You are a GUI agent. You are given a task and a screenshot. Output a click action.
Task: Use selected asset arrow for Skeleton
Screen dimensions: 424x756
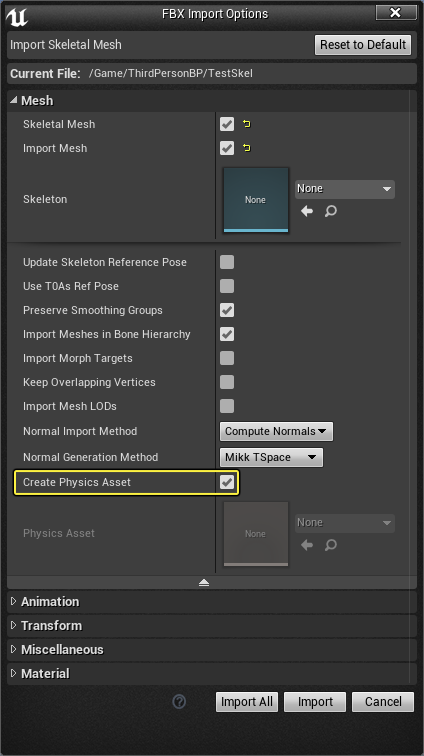[307, 211]
